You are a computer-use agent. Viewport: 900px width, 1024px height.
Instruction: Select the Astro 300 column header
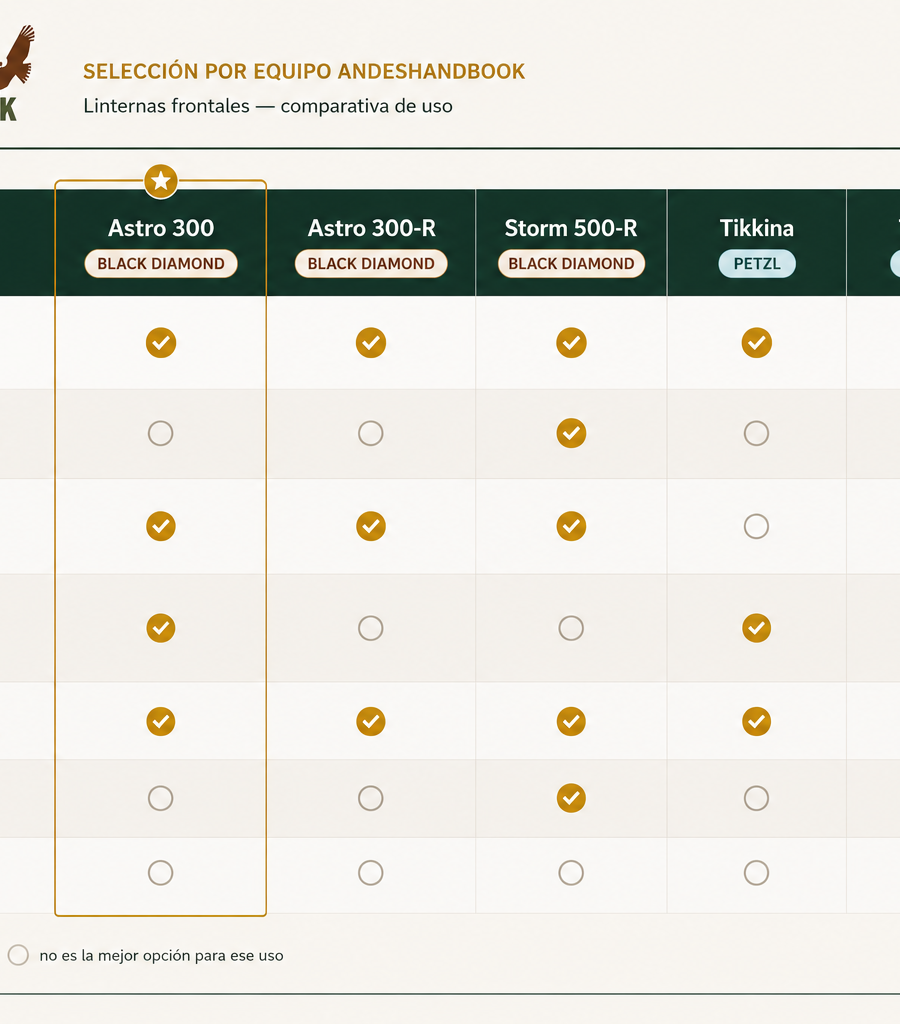161,243
